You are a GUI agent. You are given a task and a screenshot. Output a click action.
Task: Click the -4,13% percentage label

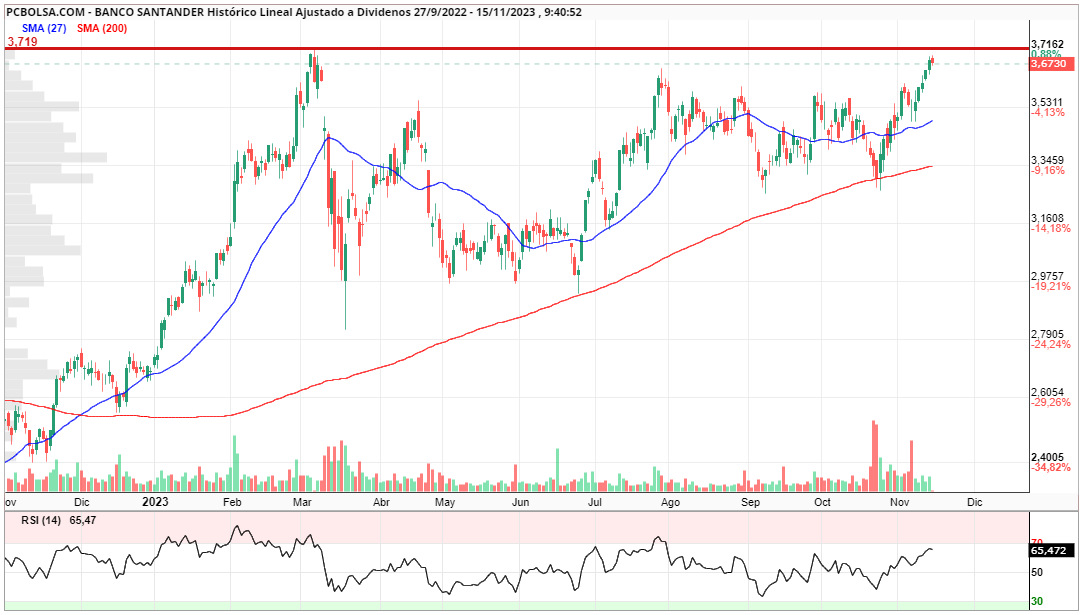(x=1048, y=112)
